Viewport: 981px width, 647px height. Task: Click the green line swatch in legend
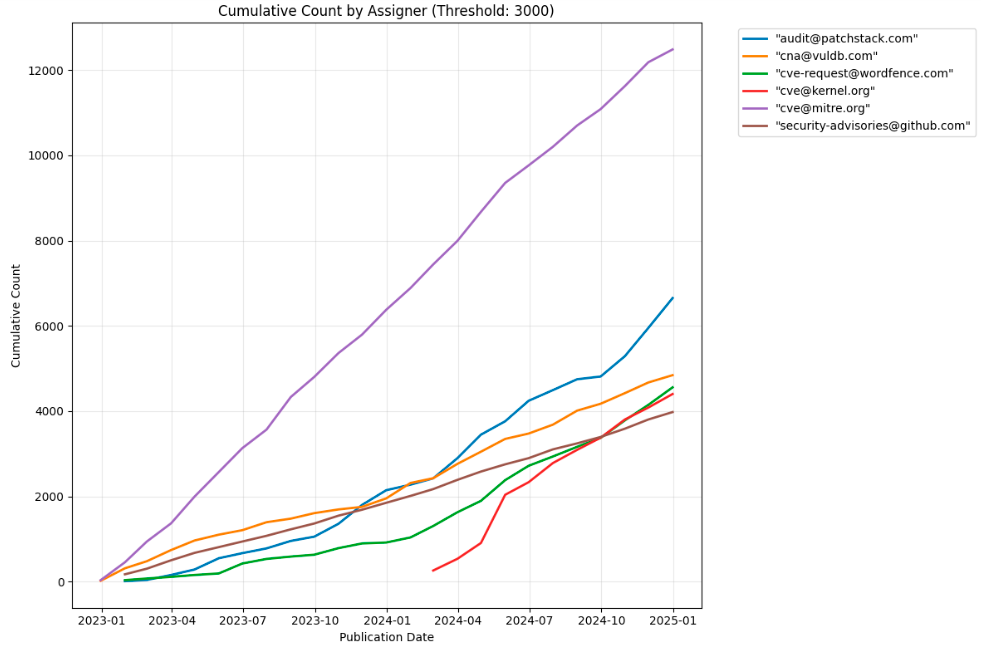coord(755,74)
